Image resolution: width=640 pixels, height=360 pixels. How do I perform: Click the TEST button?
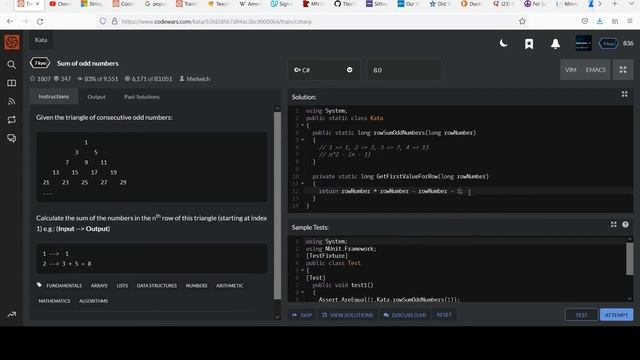tap(581, 315)
